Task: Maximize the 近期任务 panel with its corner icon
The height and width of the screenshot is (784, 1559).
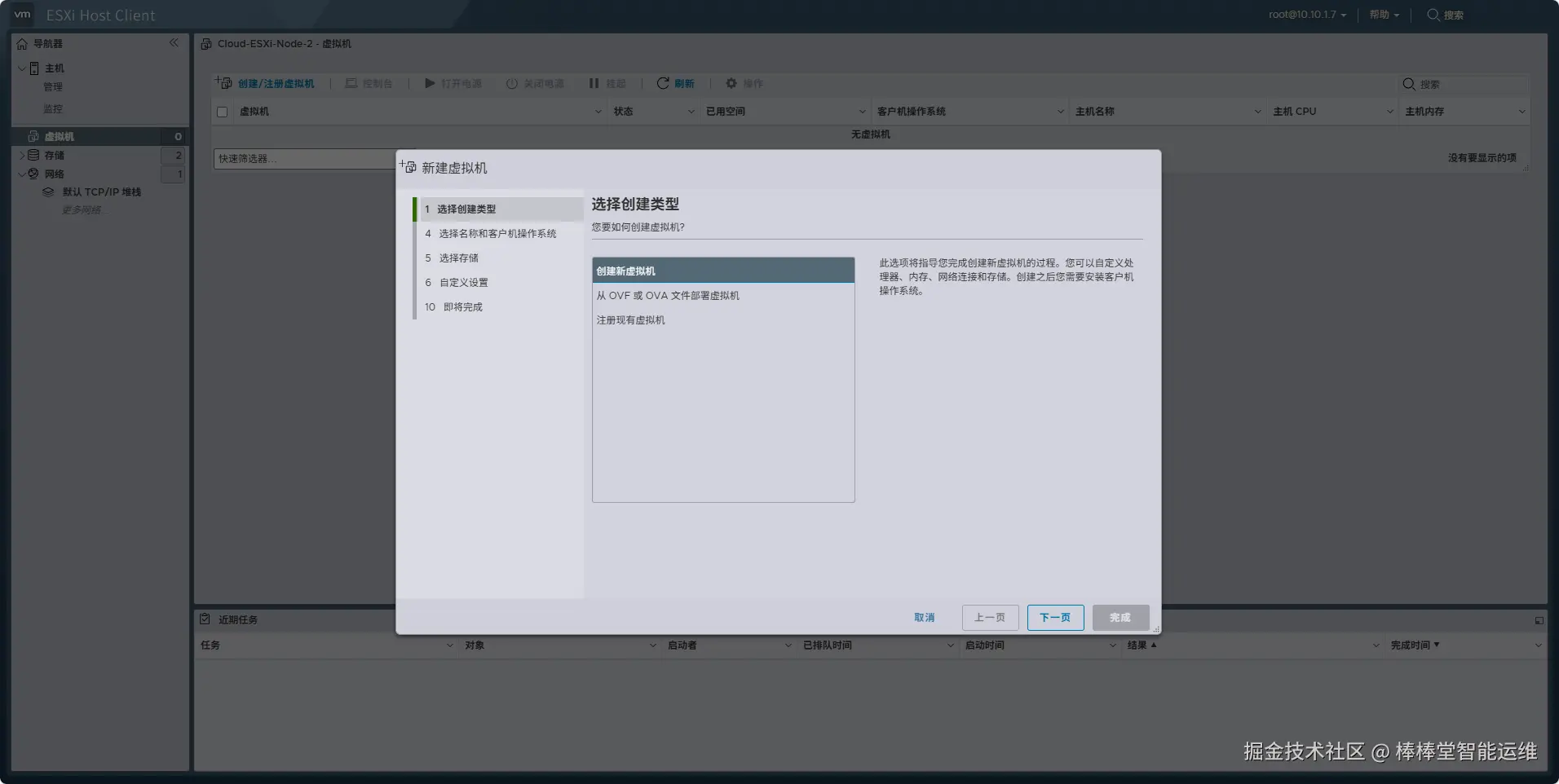Action: coord(1539,621)
